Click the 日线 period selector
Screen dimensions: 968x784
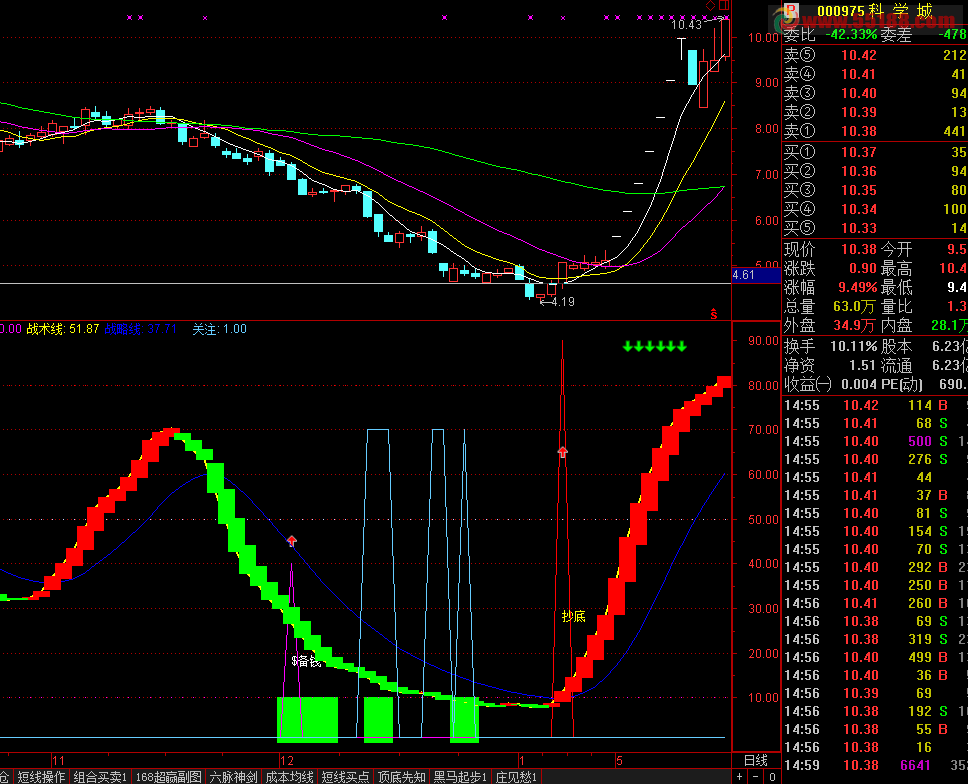point(756,760)
